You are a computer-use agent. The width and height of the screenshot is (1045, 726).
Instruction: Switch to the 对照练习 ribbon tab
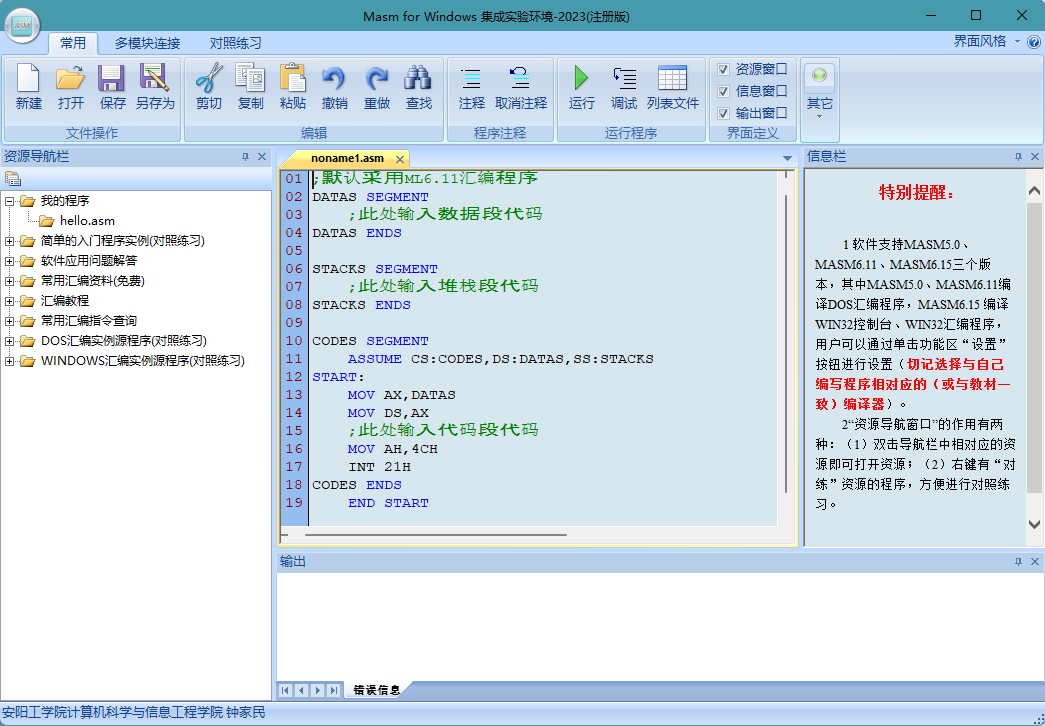tap(236, 43)
